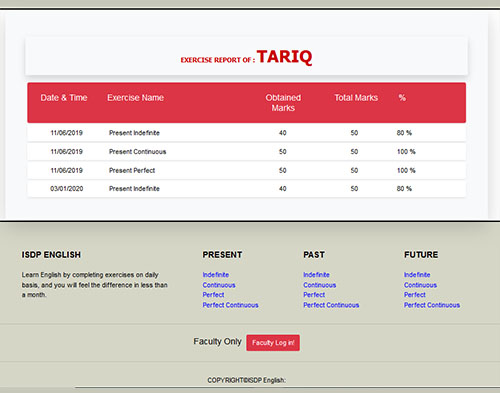Viewport: 500px width, 393px height.
Task: Open Future Indefinite footer link
Action: click(417, 275)
